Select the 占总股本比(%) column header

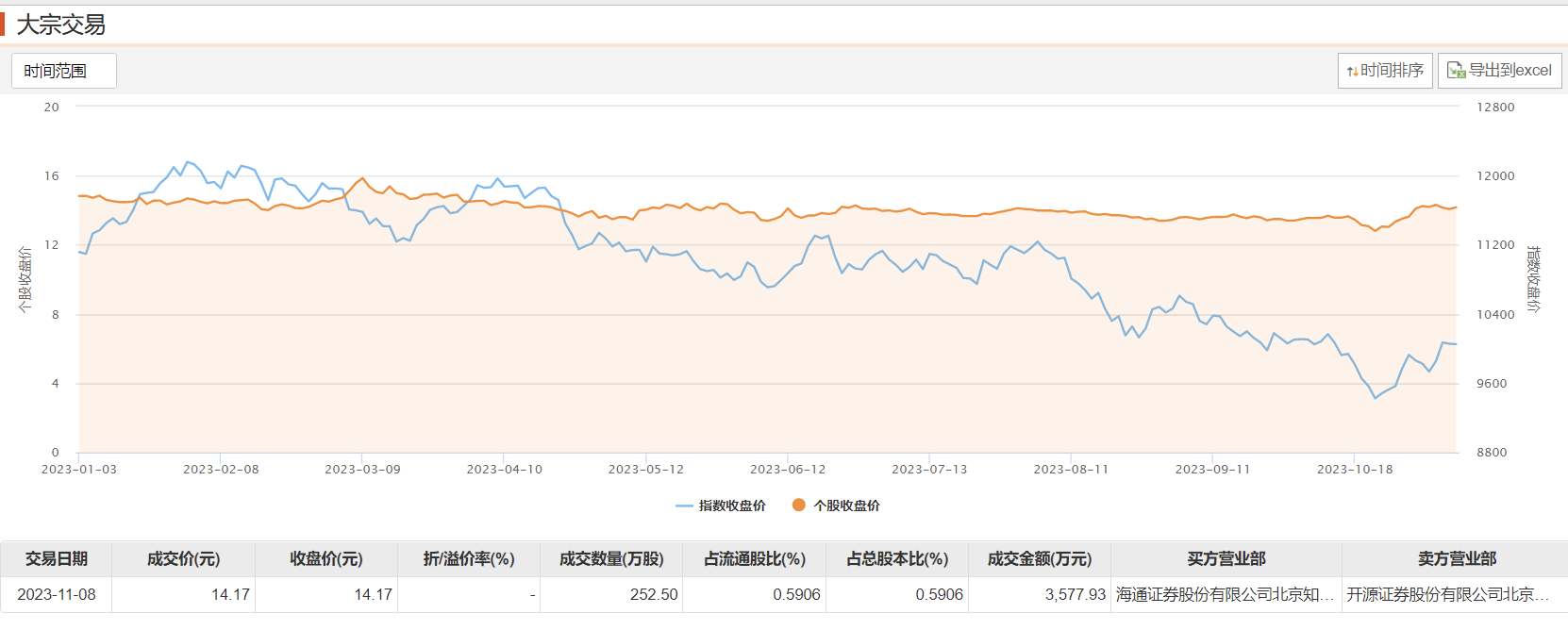coord(896,558)
